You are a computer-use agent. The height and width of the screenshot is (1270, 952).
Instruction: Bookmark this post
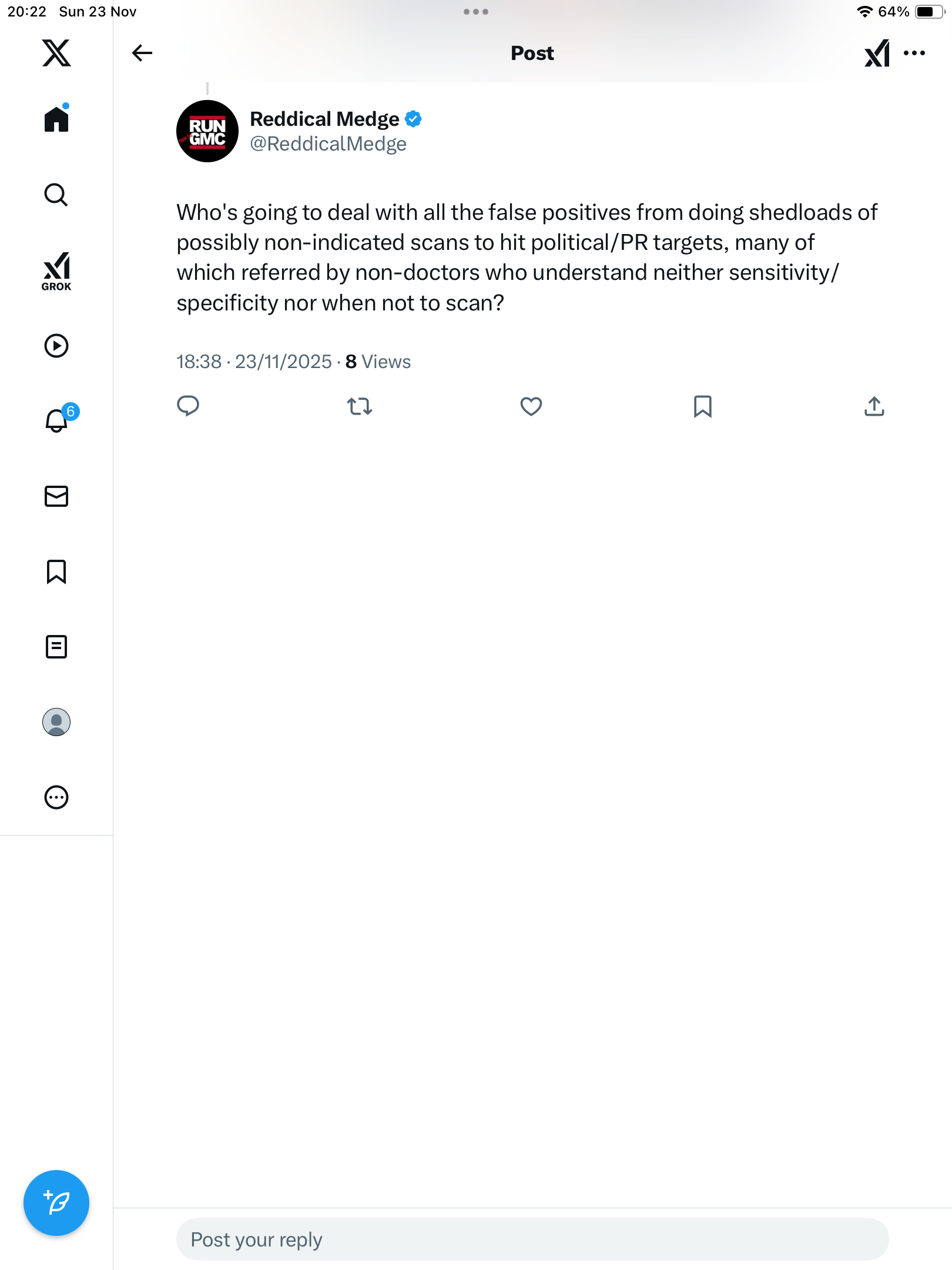702,406
